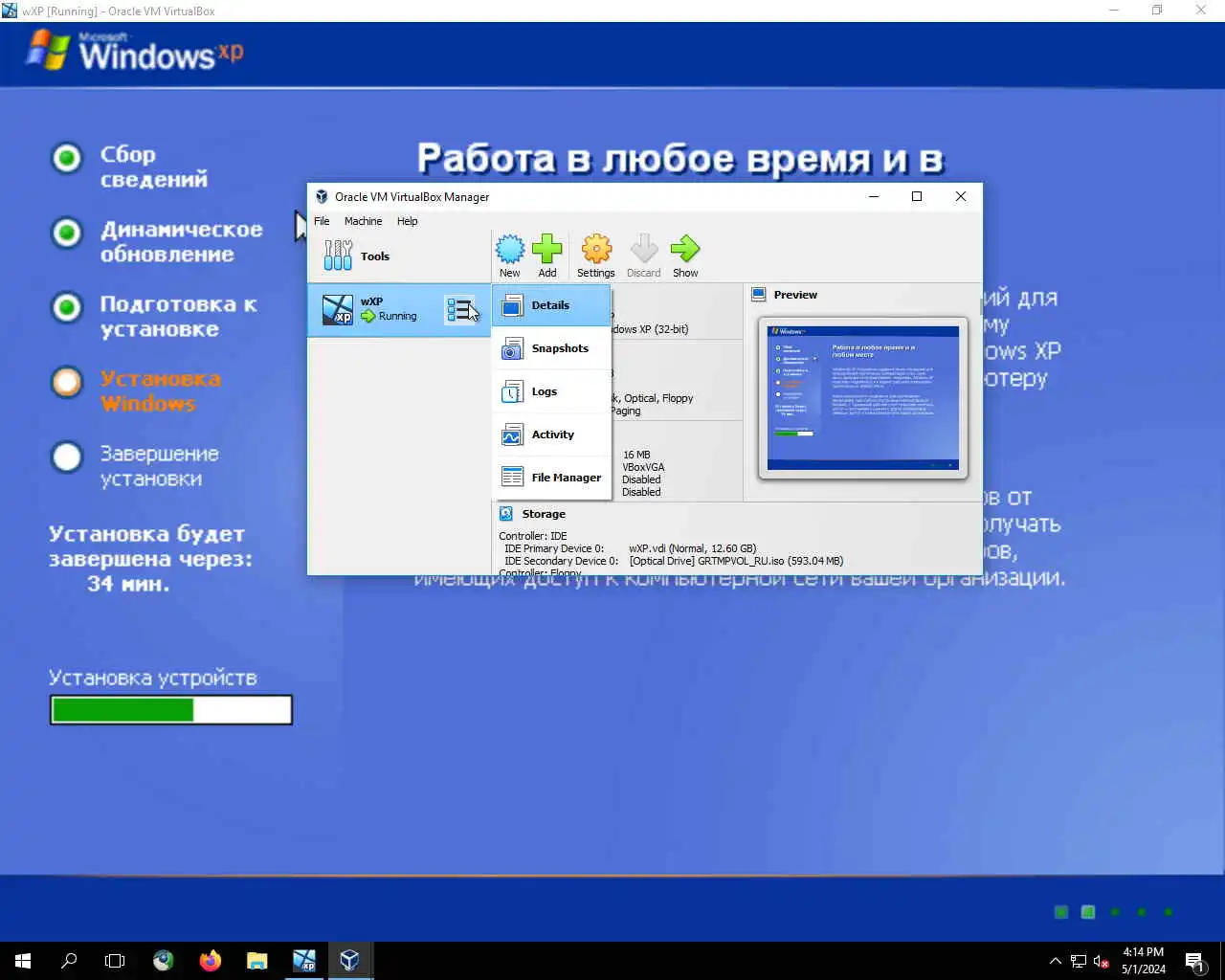Maximize the VirtualBox Manager window
Image resolution: width=1225 pixels, height=980 pixels.
point(917,196)
